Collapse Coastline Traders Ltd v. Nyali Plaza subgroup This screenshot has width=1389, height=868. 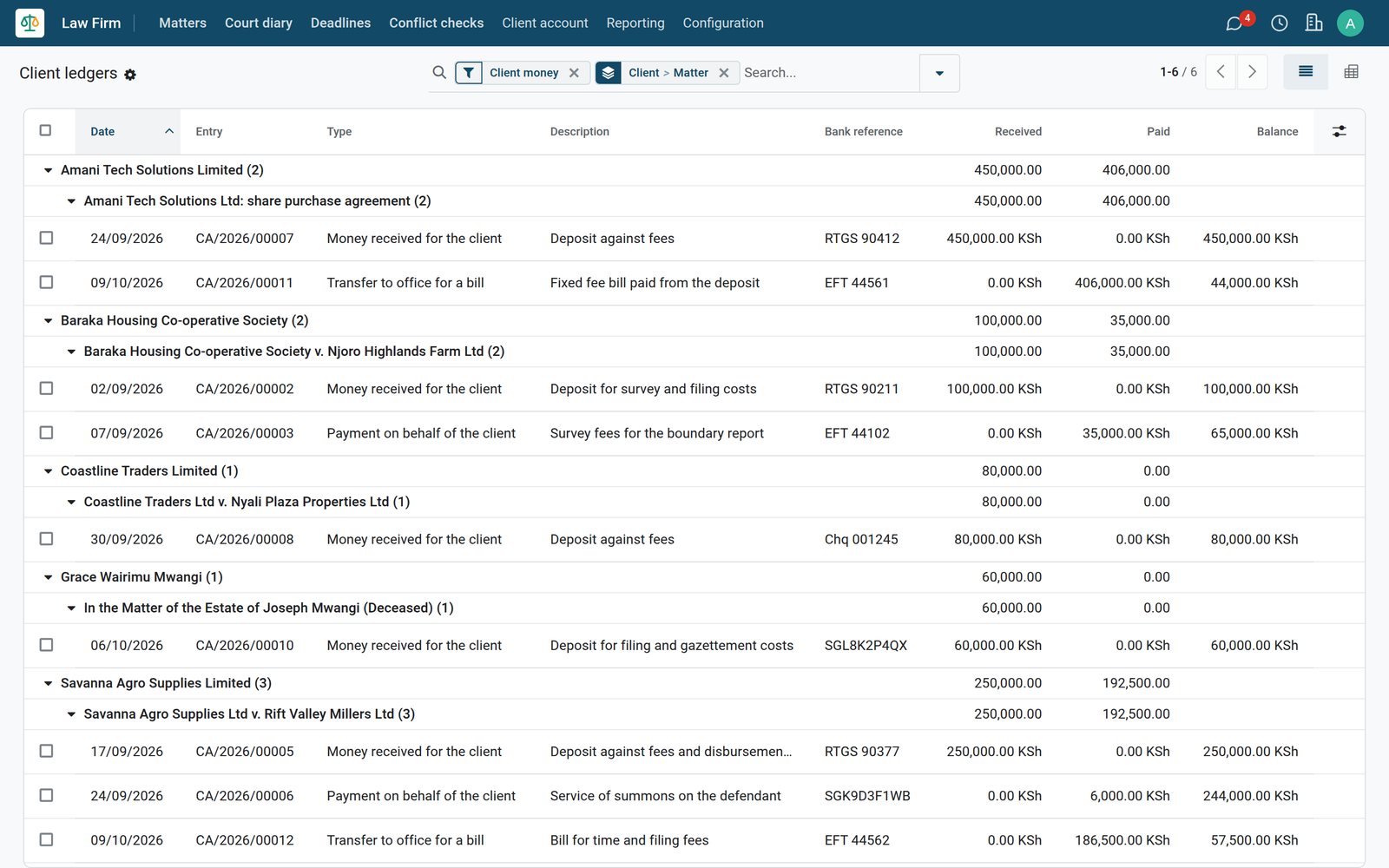[x=72, y=502]
